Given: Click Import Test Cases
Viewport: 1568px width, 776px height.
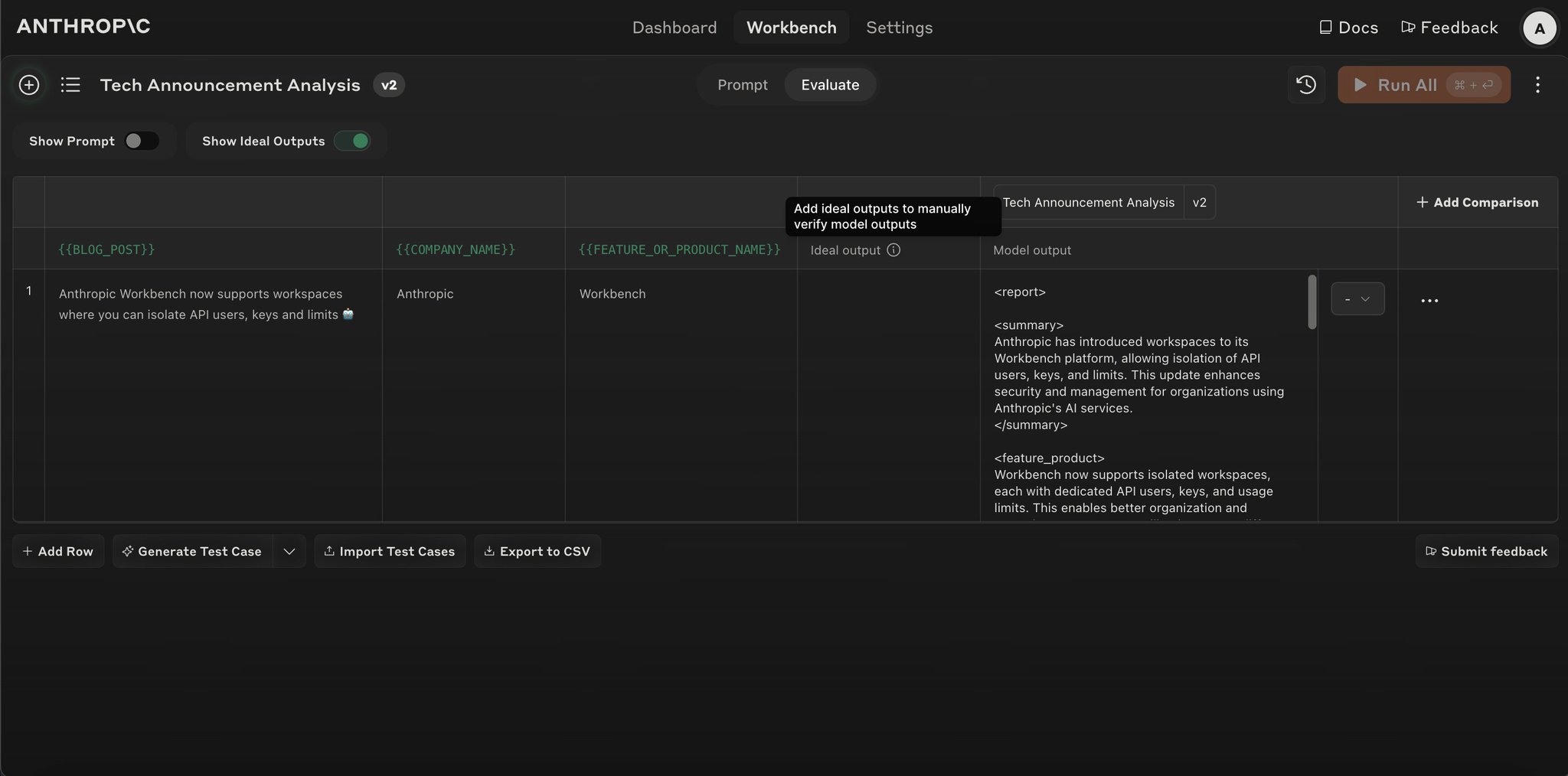Looking at the screenshot, I should [x=390, y=551].
